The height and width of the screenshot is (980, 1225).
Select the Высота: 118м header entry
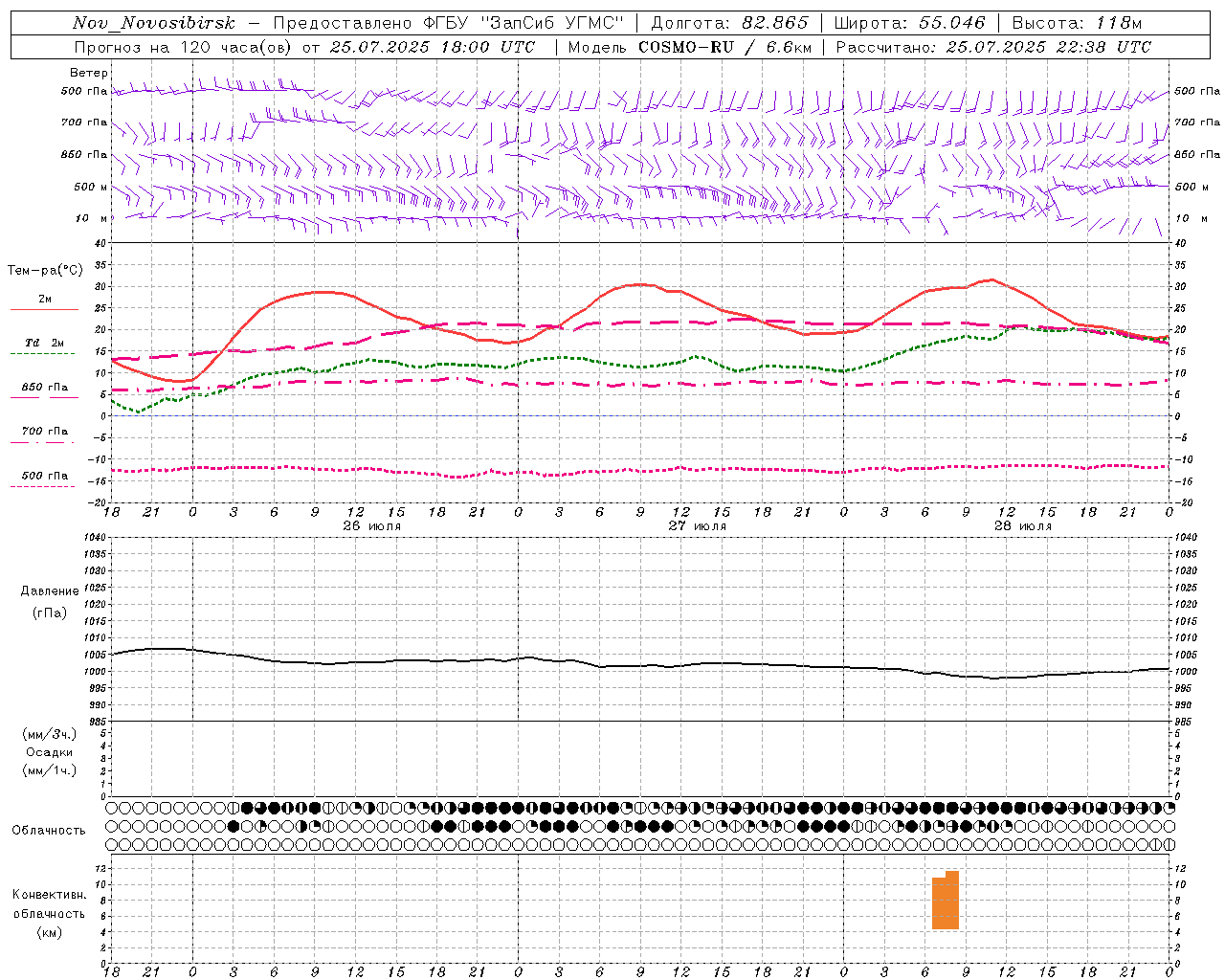pyautogui.click(x=1077, y=23)
